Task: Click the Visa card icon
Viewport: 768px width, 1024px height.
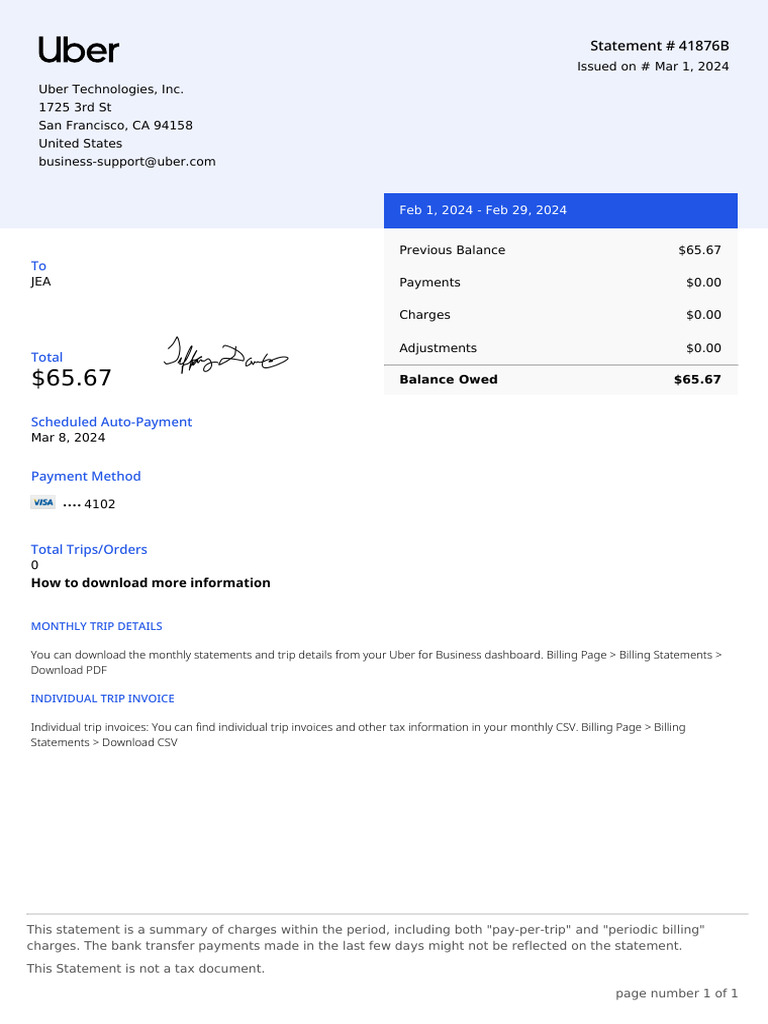Action: (43, 503)
